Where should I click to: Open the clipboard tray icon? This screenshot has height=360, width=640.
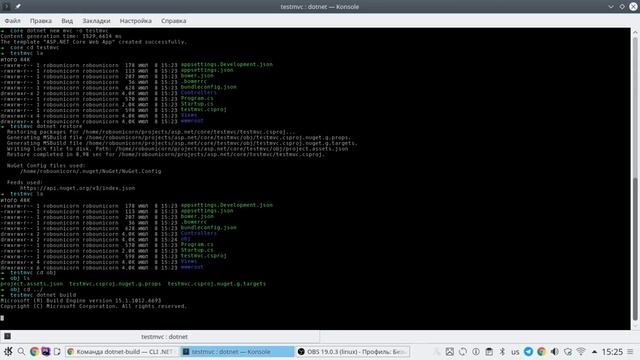(x=489, y=351)
